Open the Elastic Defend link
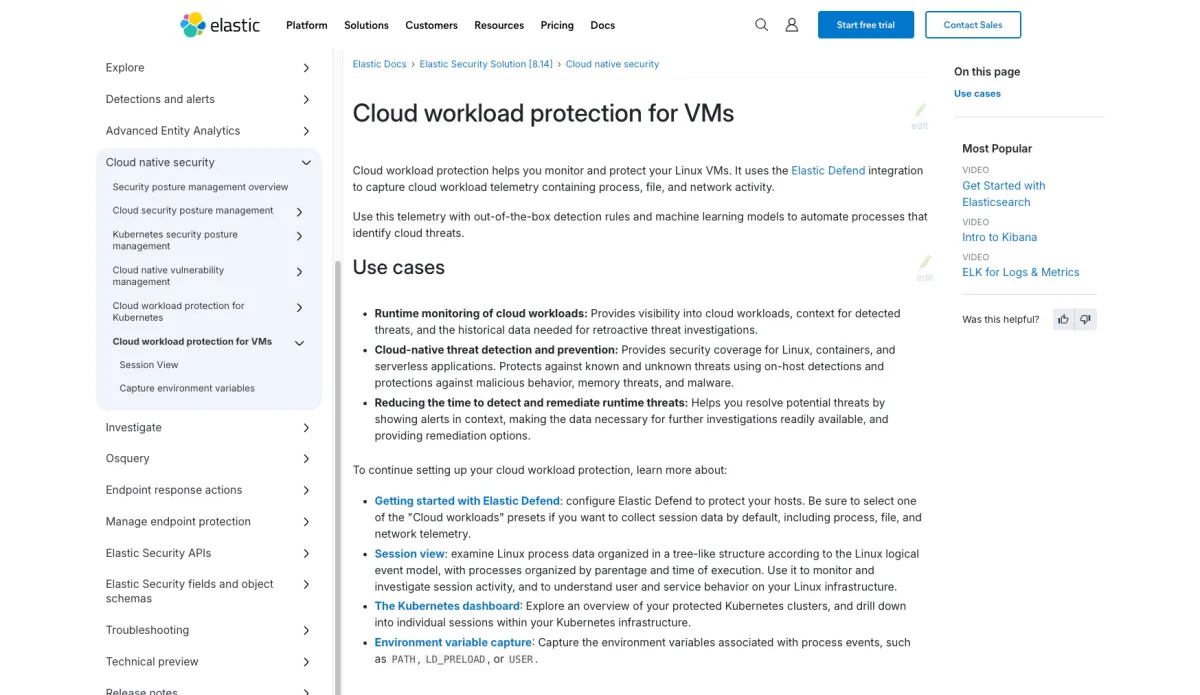Viewport: 1200px width, 695px height. tap(828, 171)
